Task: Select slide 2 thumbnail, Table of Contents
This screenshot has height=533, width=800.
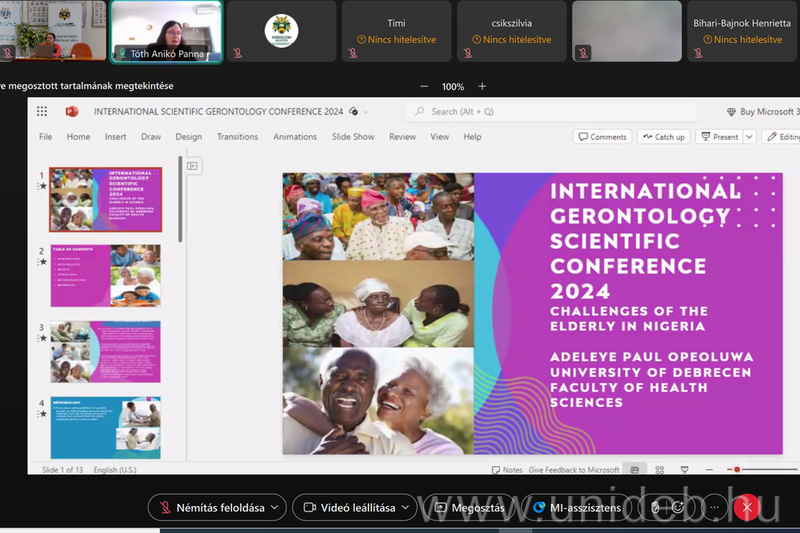Action: click(x=105, y=276)
